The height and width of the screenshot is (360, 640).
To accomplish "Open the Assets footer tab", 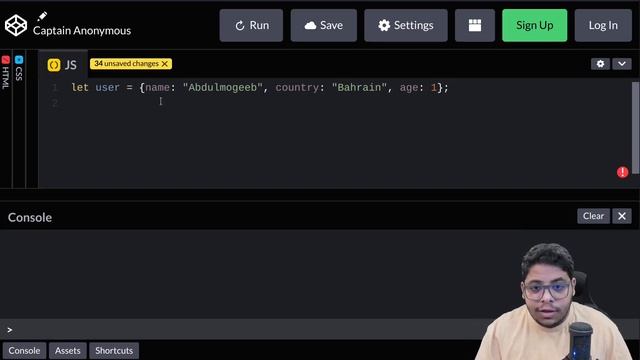I will (68, 351).
